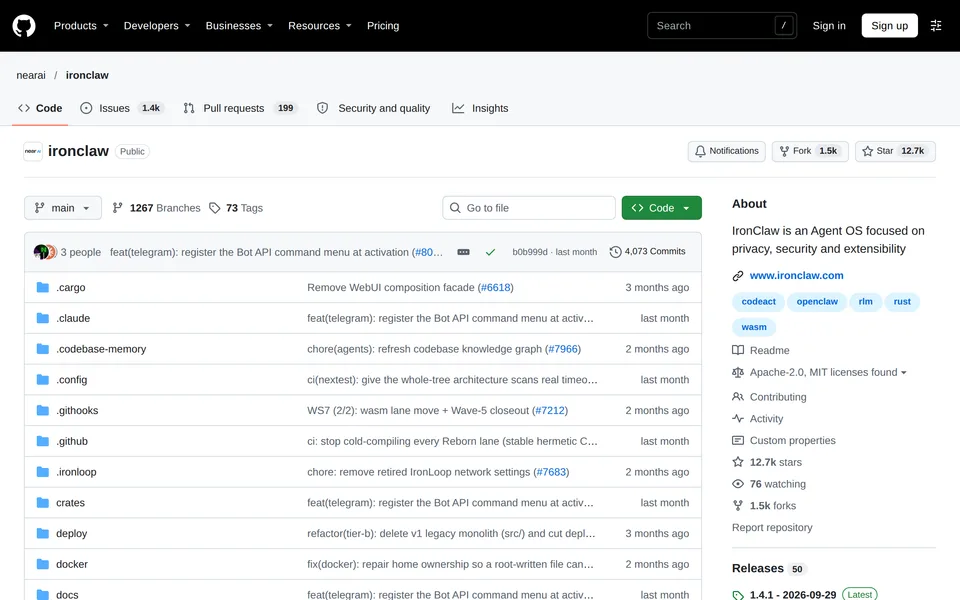Screen dimensions: 960x600
Task: Click the Sign in link
Action: pyautogui.click(x=828, y=26)
